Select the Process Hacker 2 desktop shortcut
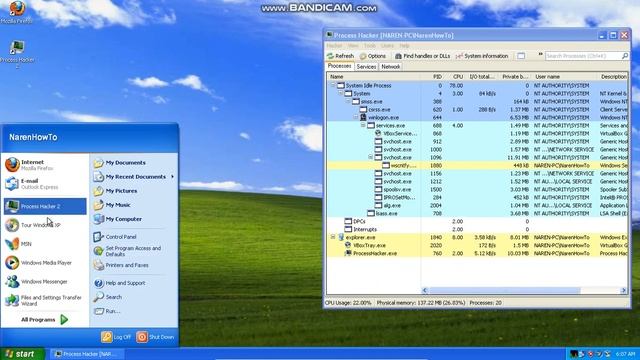Viewport: 640px width, 360px height. click(x=17, y=54)
